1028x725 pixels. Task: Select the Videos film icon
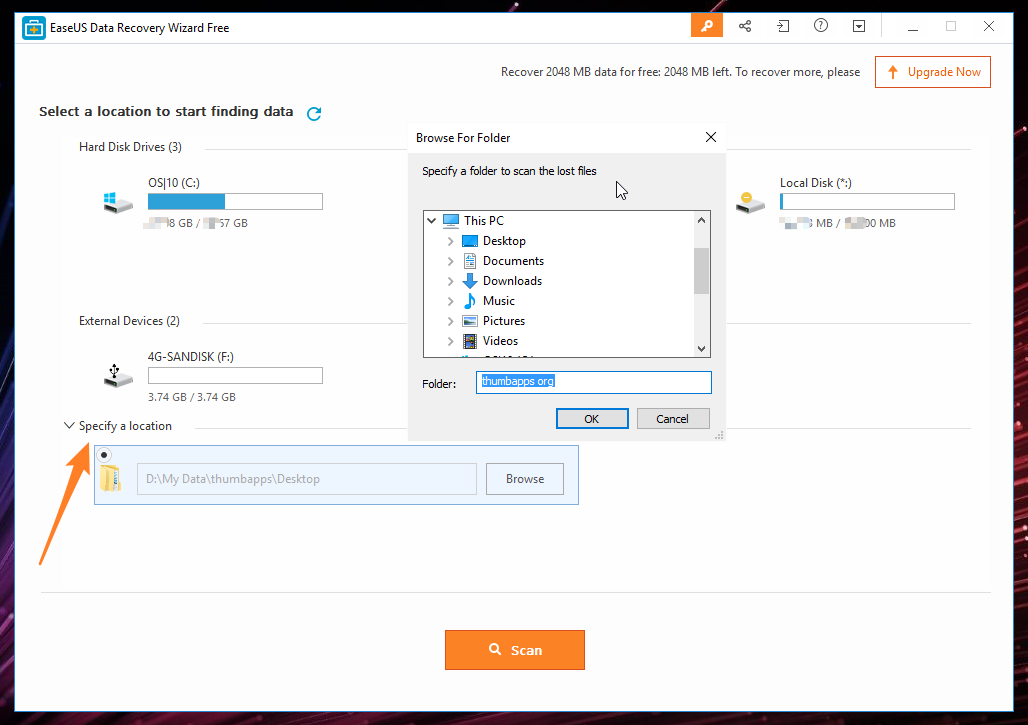click(x=469, y=341)
